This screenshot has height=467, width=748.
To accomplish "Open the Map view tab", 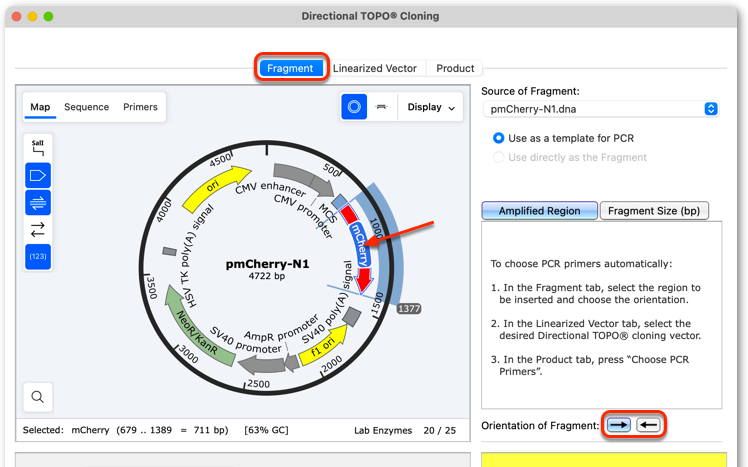I will click(x=40, y=107).
